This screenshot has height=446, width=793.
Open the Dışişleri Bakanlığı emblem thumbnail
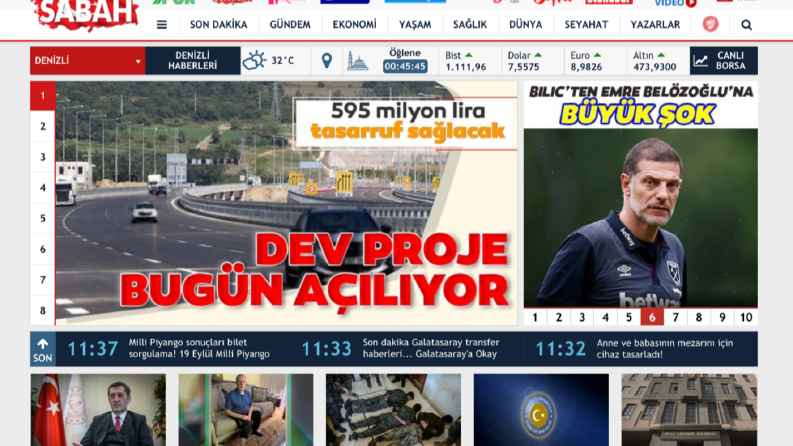541,410
